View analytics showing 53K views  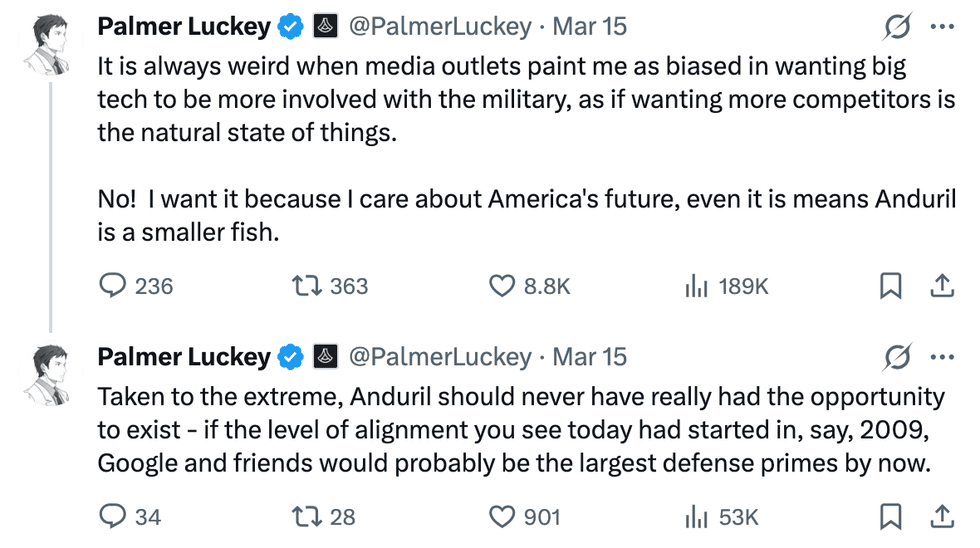(697, 516)
